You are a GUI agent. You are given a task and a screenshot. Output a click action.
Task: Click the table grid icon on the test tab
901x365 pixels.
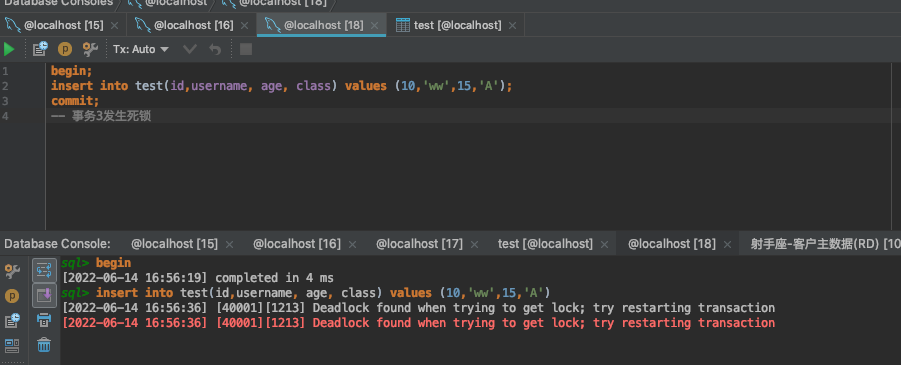(x=403, y=25)
